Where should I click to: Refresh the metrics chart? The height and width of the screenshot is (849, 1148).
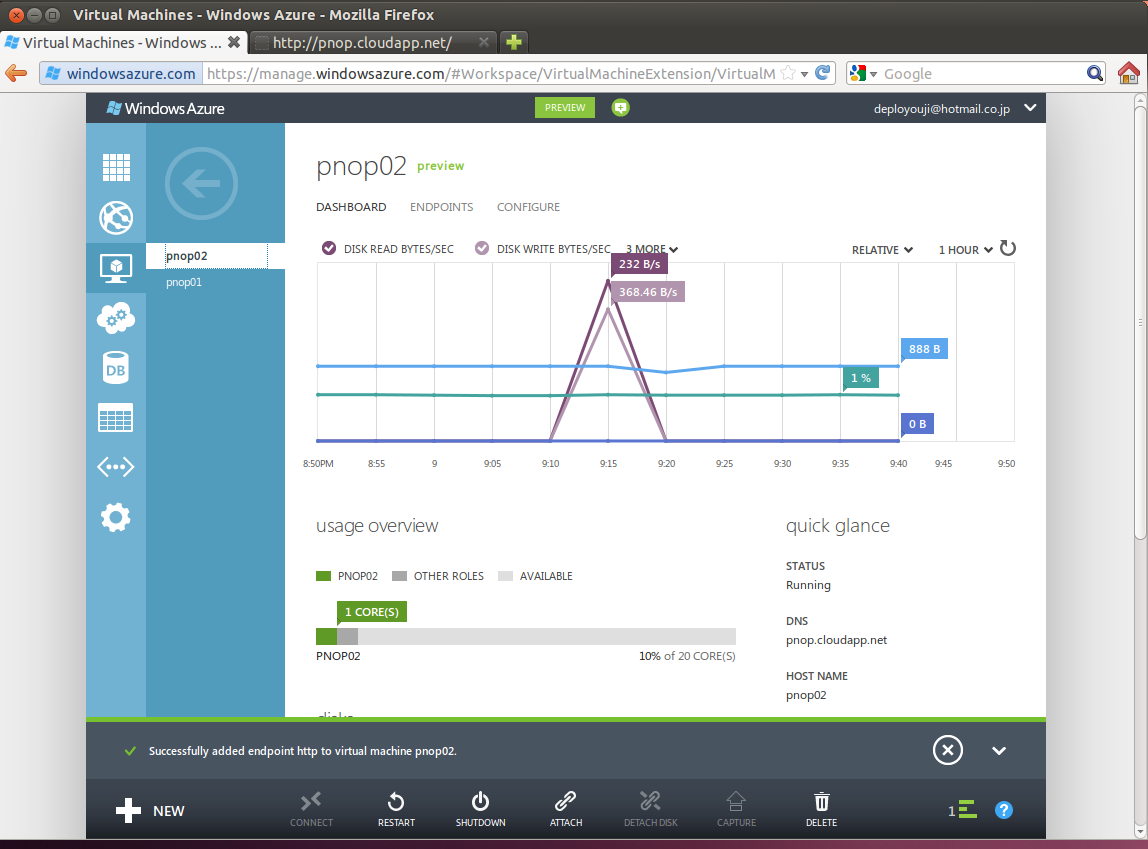1008,249
